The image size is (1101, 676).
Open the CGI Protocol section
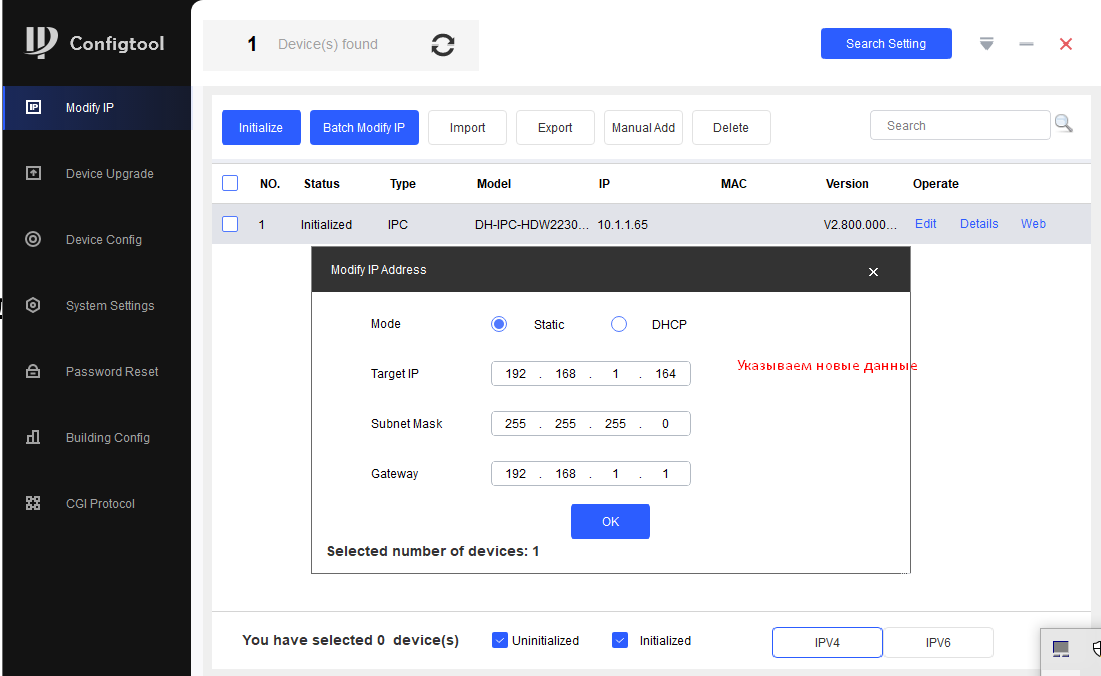(x=97, y=503)
